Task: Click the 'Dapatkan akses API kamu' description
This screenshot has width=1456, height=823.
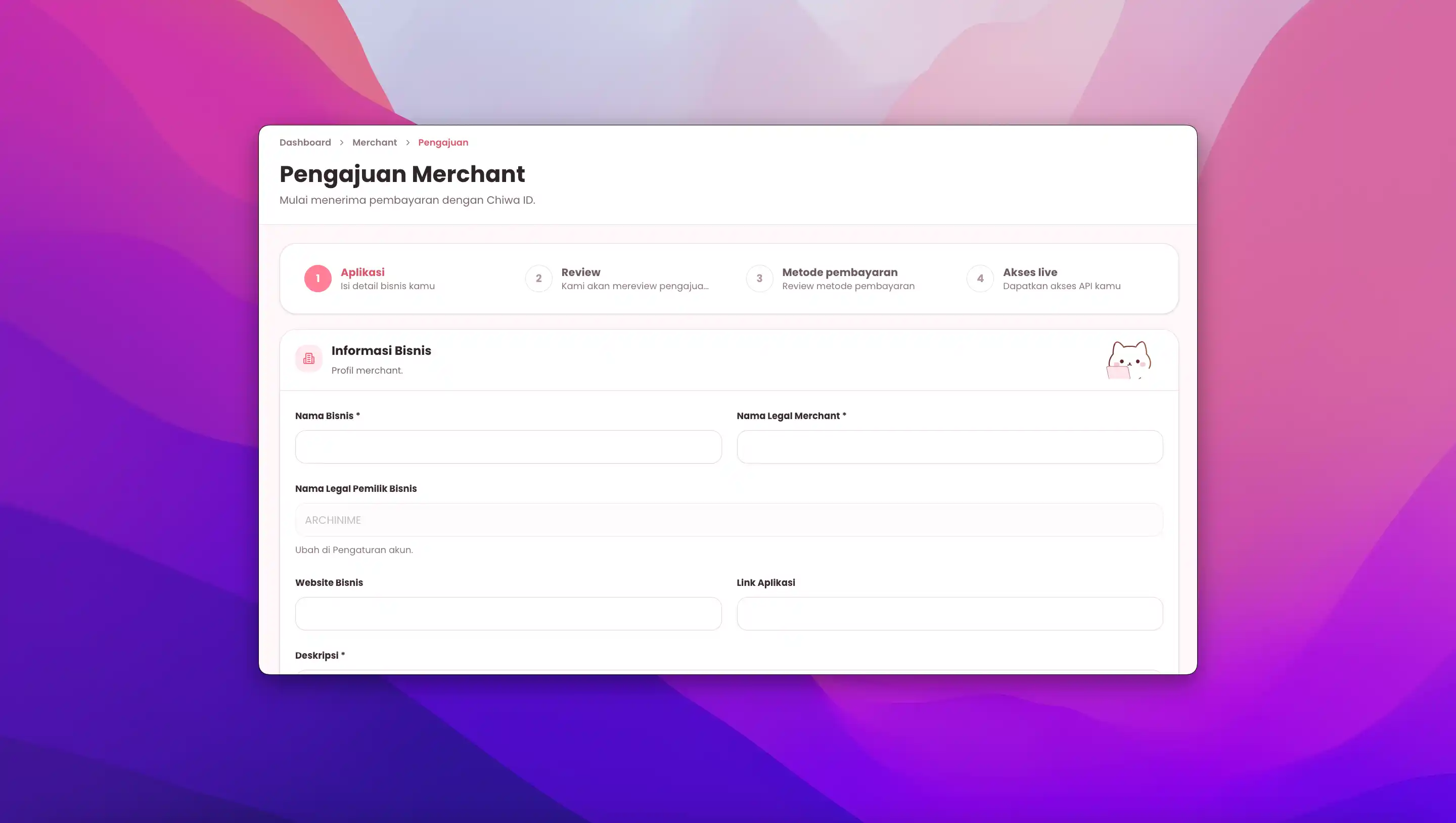Action: pos(1062,286)
